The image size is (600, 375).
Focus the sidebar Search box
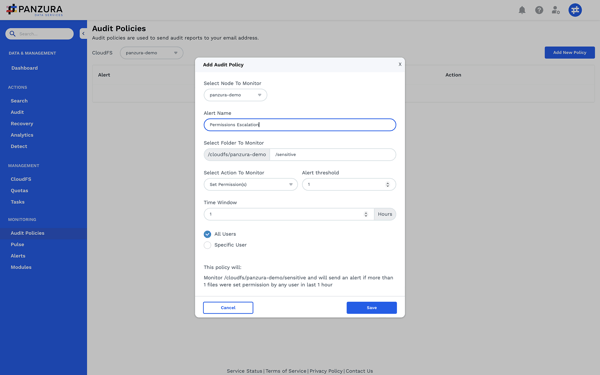point(39,34)
